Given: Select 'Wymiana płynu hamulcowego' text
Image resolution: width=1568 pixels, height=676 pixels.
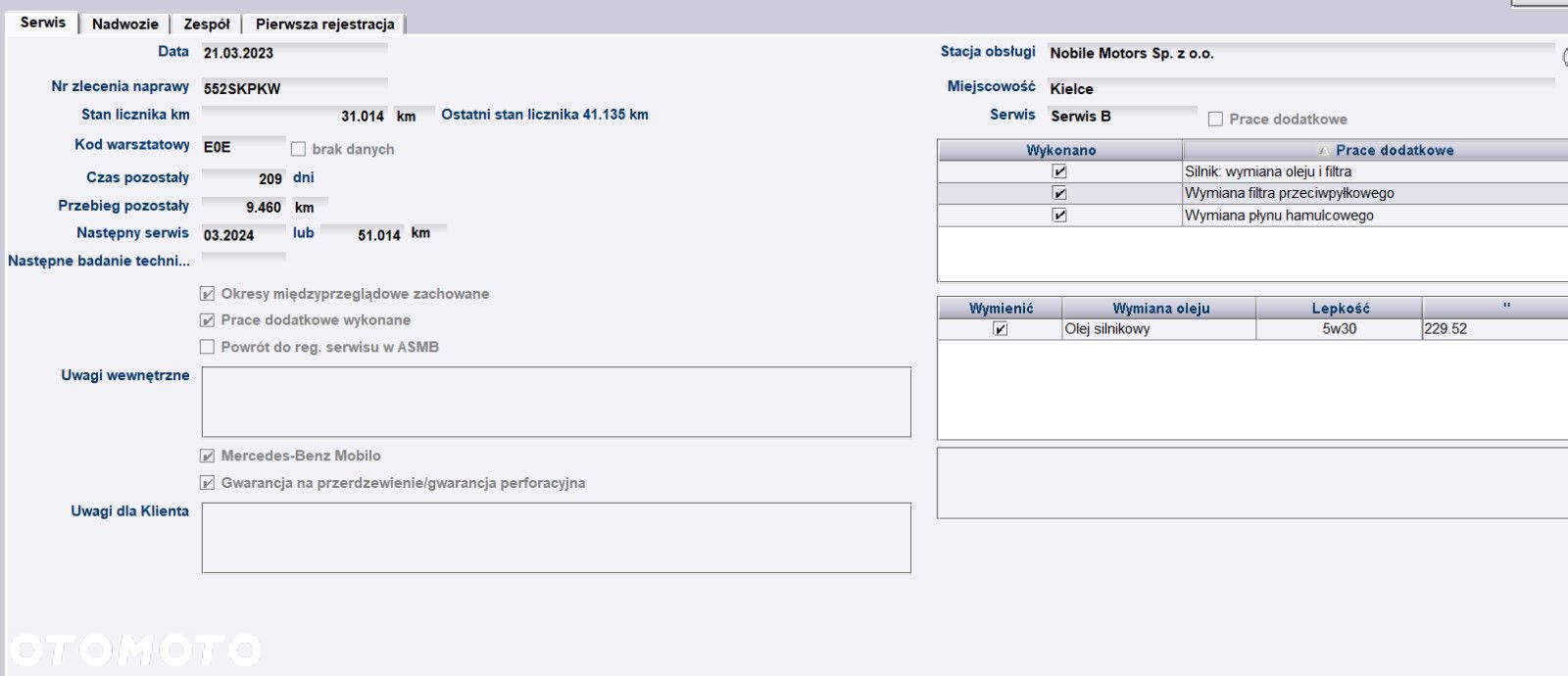Looking at the screenshot, I should [x=1279, y=215].
